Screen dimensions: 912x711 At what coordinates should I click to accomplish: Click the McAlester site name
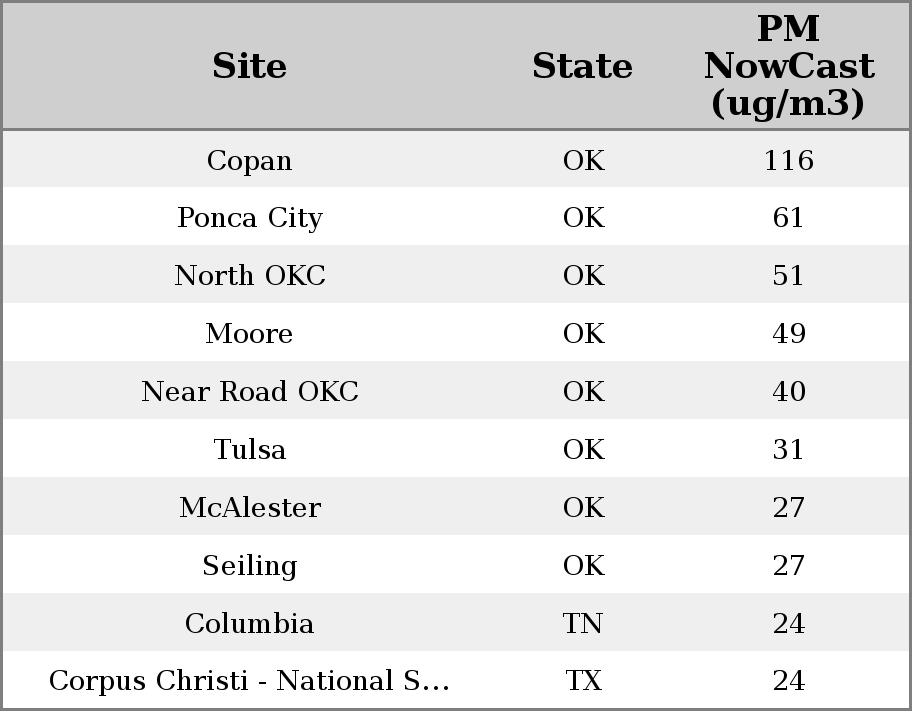click(249, 508)
